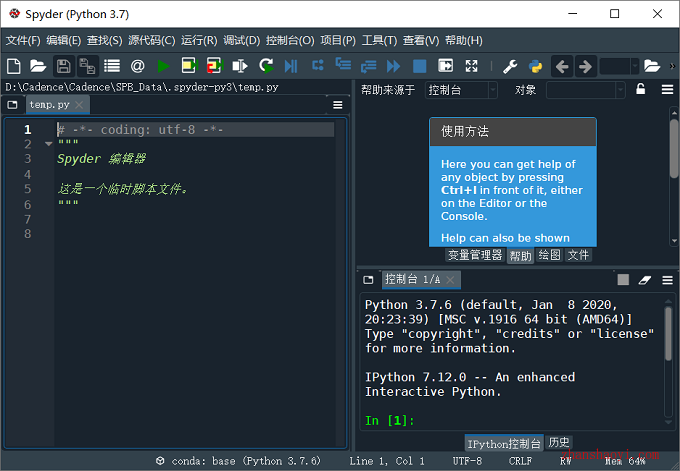The height and width of the screenshot is (471, 680).
Task: Stop debugging blue square icon
Action: (x=419, y=66)
